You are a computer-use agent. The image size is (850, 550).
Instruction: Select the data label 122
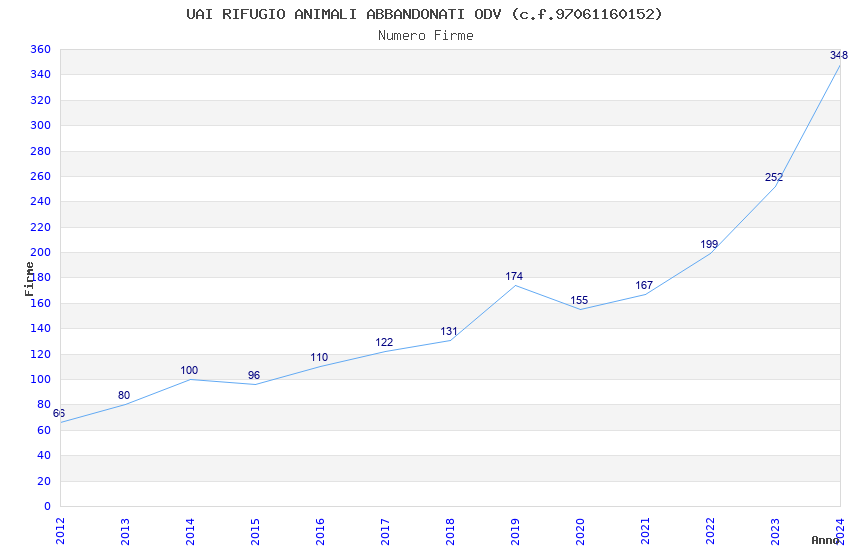[384, 342]
